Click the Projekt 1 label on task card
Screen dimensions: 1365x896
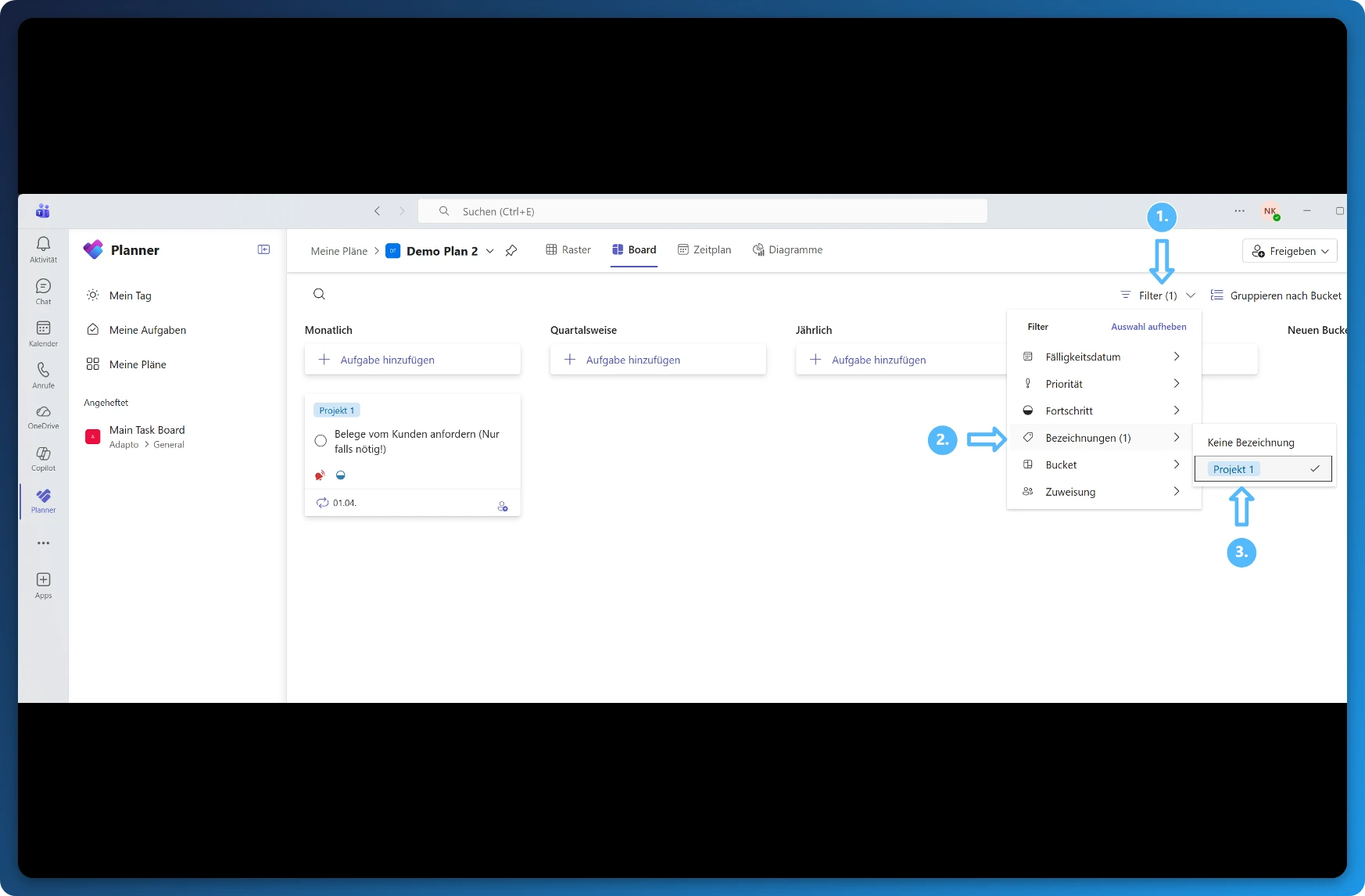click(x=337, y=410)
